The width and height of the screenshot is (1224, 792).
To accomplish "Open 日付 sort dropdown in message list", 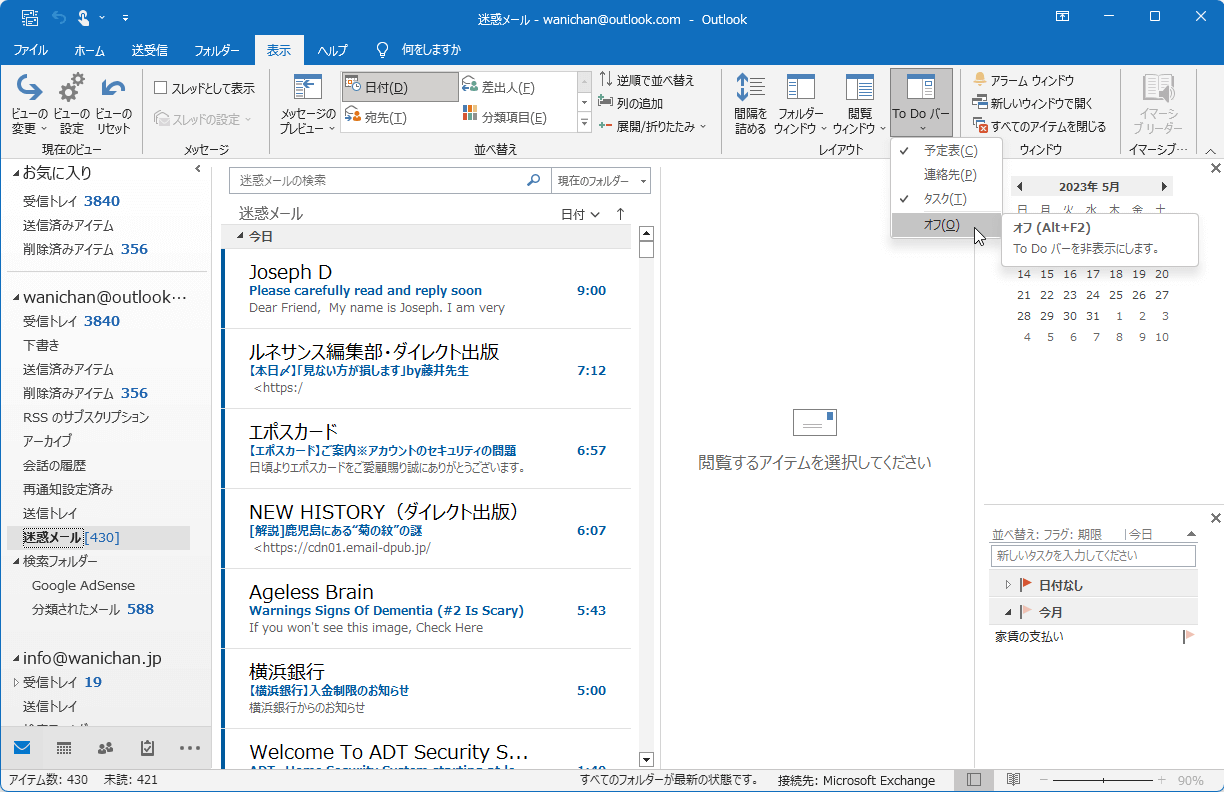I will [580, 214].
